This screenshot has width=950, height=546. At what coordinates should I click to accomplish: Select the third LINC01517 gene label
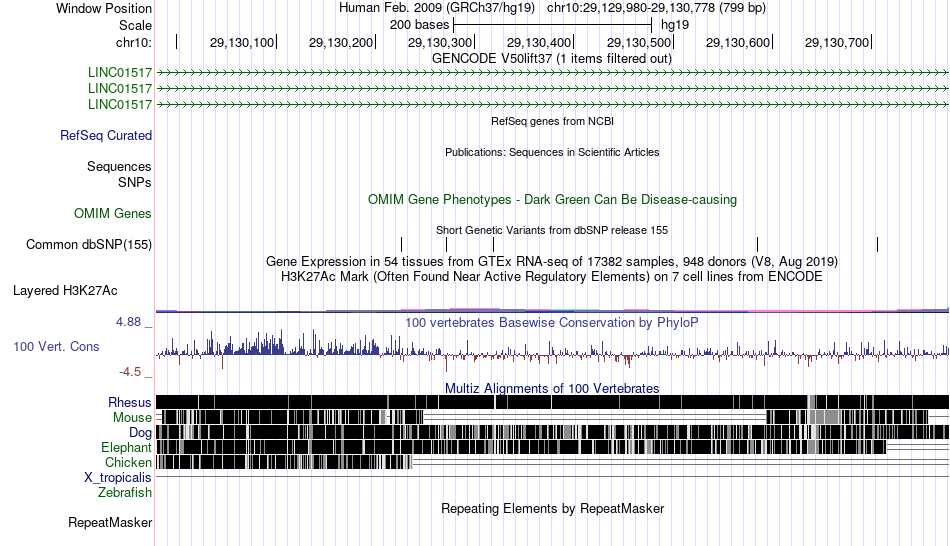120,104
